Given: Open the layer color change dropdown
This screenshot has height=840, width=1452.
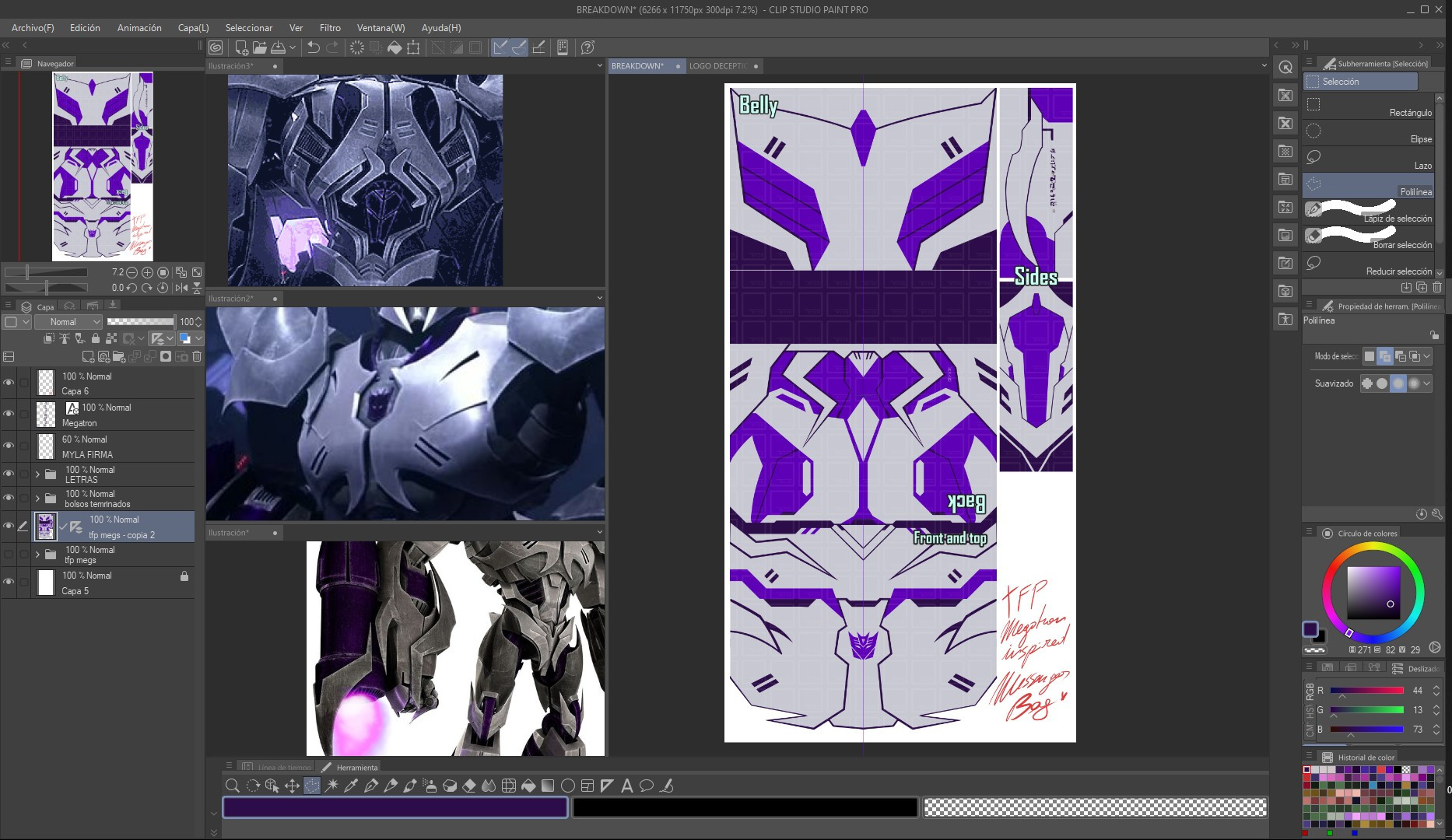Looking at the screenshot, I should pyautogui.click(x=199, y=338).
